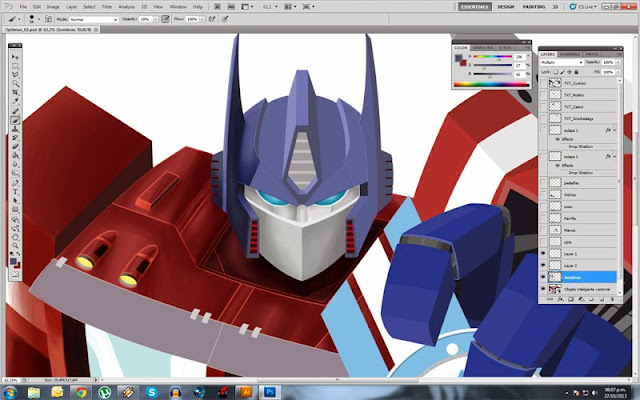Show the TXT_Casco layer
This screenshot has height=400, width=640.
click(543, 107)
